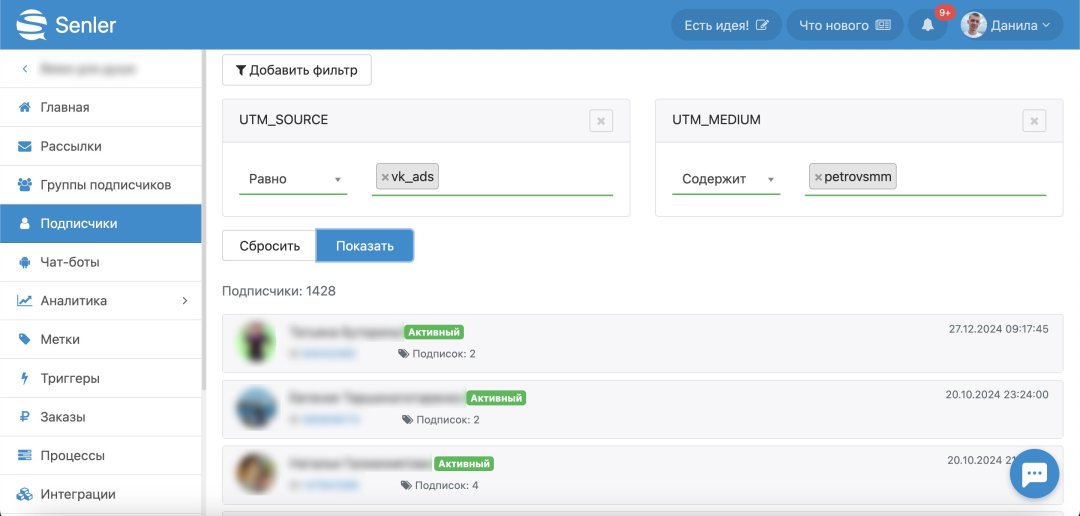Delete the vk_ads tag
Viewport: 1080px width, 516px height.
point(385,178)
